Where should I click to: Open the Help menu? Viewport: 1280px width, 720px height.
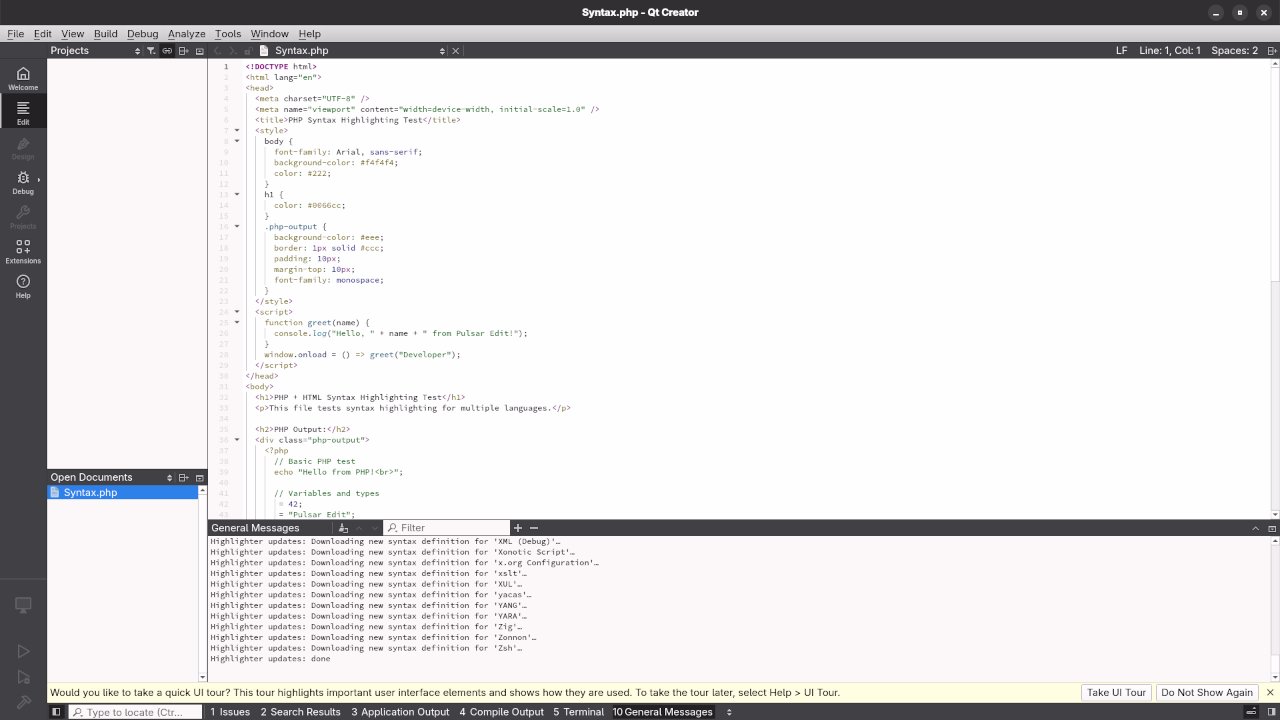point(309,33)
